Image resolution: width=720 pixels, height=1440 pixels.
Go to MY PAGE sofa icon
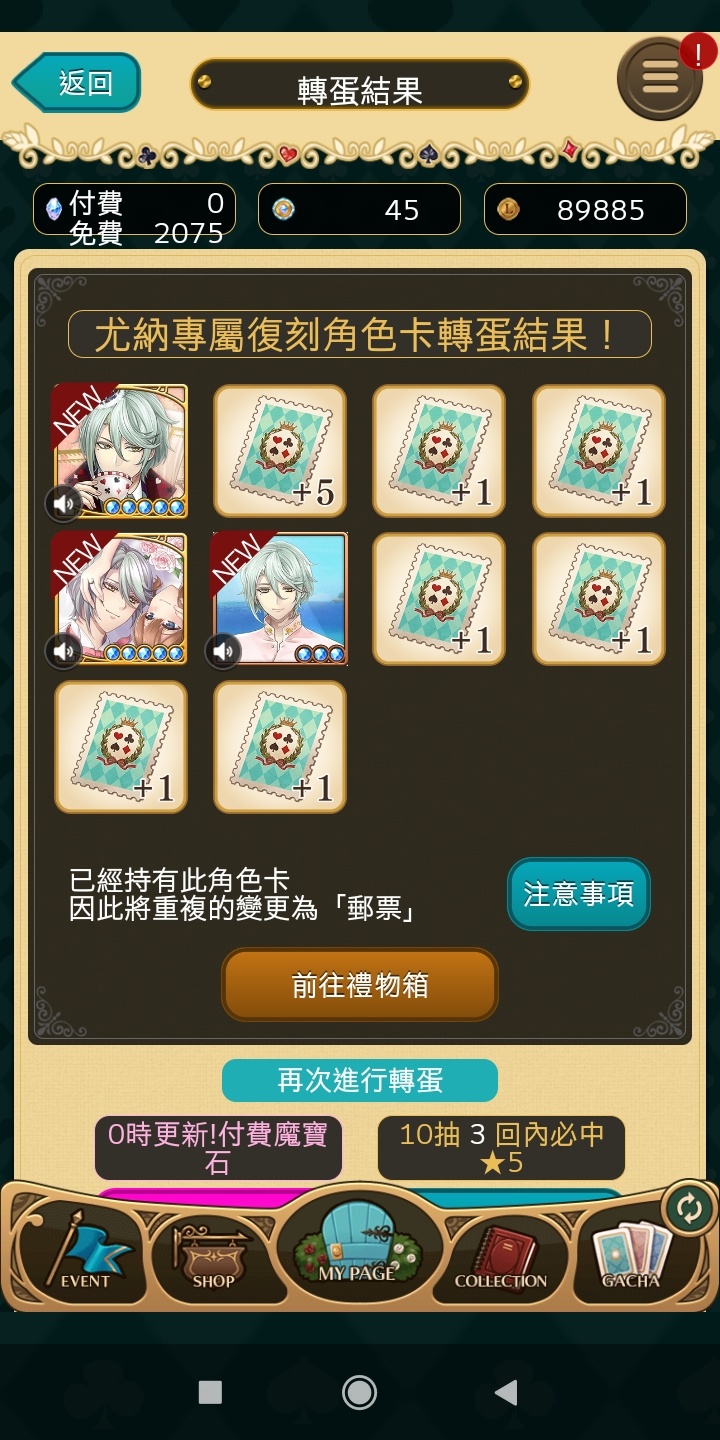358,1243
